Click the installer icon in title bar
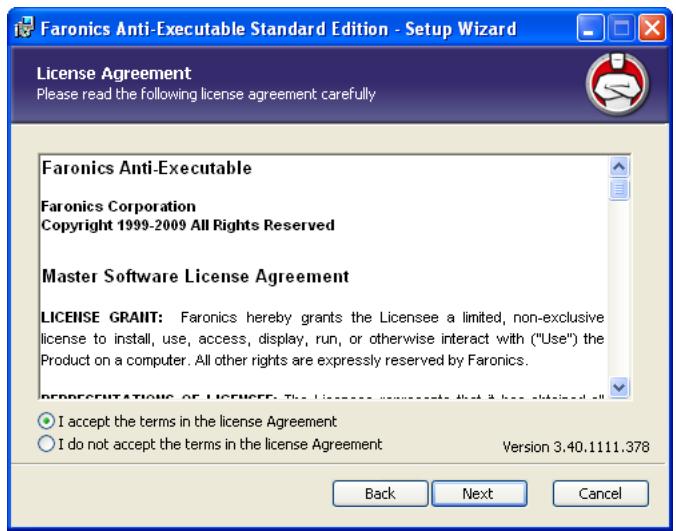Image resolution: width=676 pixels, height=531 pixels. (x=24, y=28)
